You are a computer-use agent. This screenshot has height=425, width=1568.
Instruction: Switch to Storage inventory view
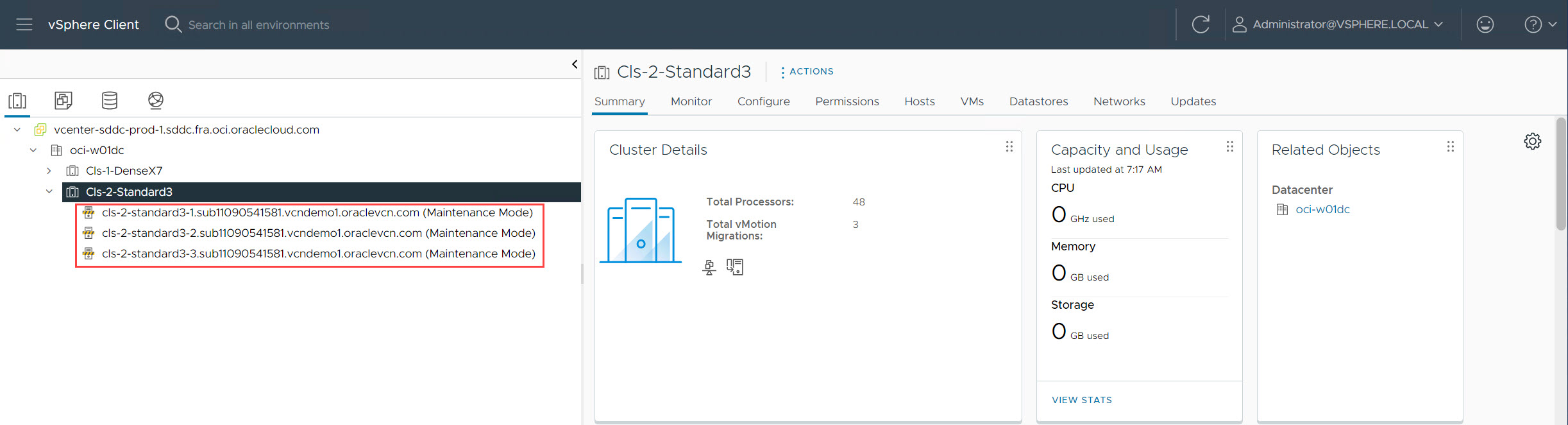click(x=110, y=100)
